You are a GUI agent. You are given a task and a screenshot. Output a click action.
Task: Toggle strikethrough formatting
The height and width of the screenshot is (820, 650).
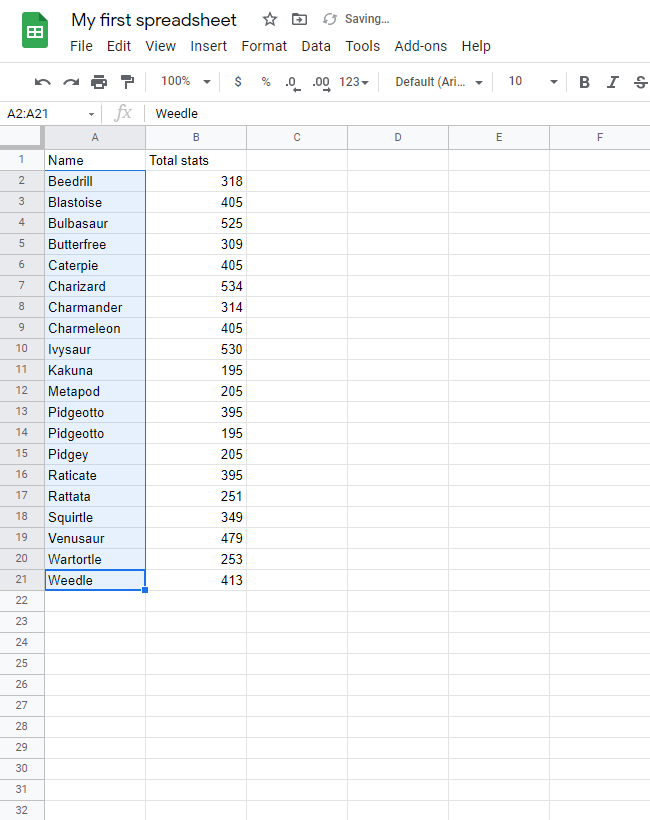pos(640,82)
